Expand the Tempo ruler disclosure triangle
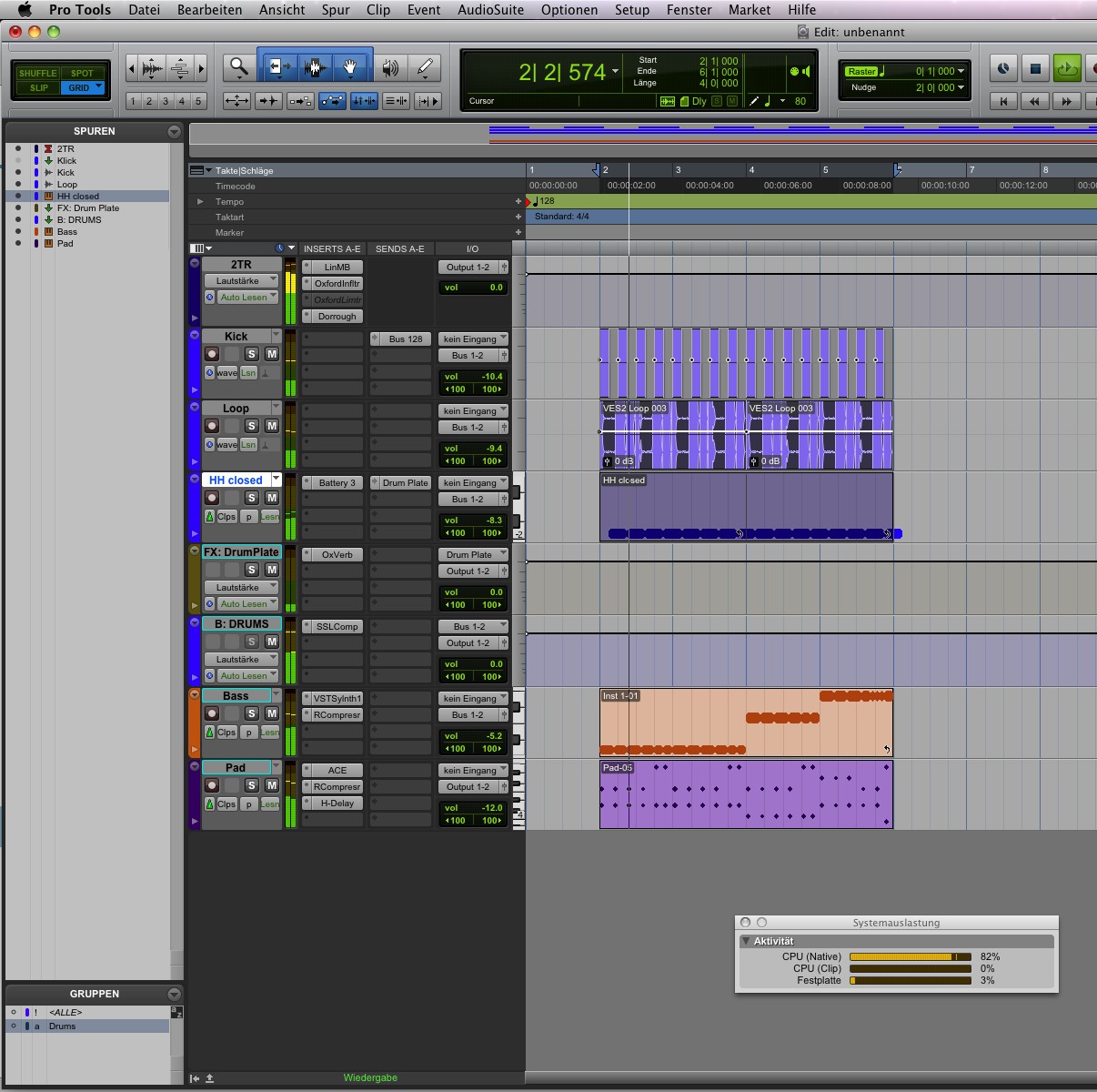The height and width of the screenshot is (1092, 1097). [200, 202]
